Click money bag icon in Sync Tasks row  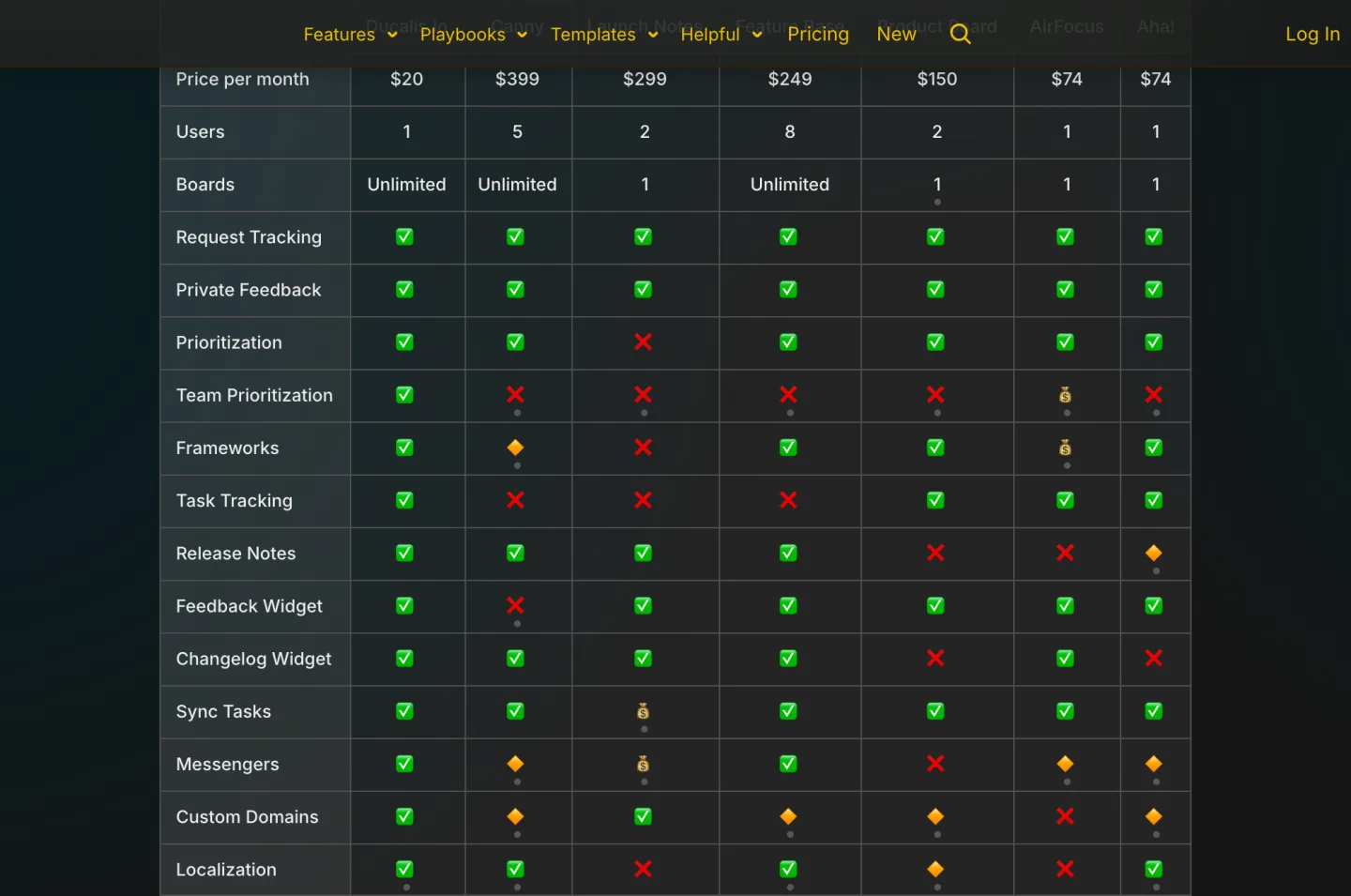coord(643,711)
